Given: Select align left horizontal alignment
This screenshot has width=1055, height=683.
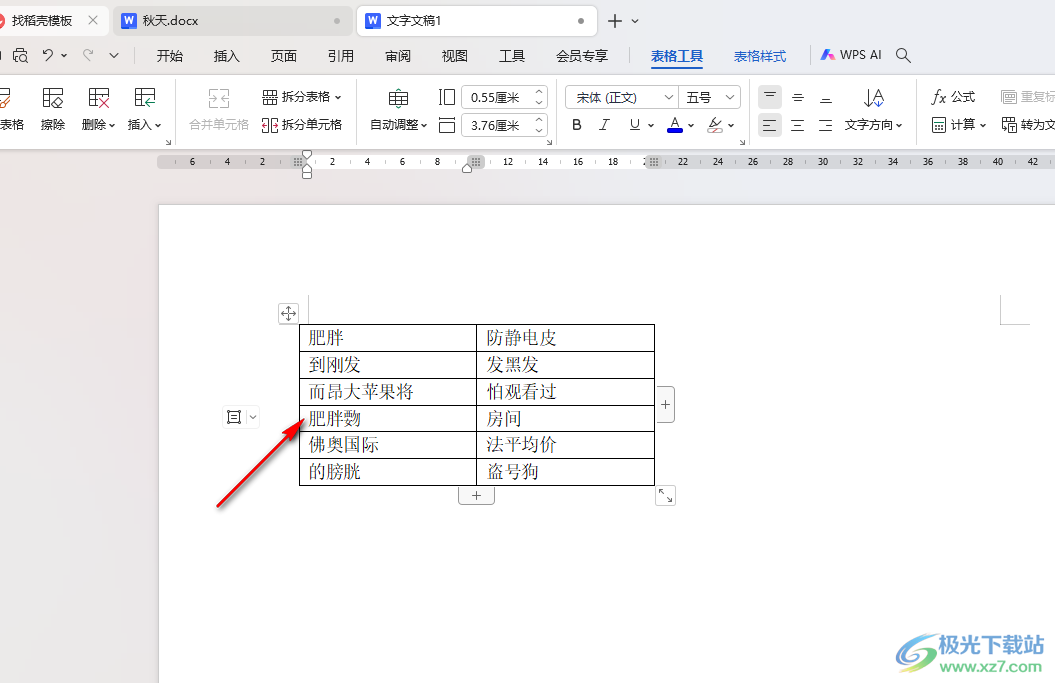Looking at the screenshot, I should pyautogui.click(x=770, y=125).
